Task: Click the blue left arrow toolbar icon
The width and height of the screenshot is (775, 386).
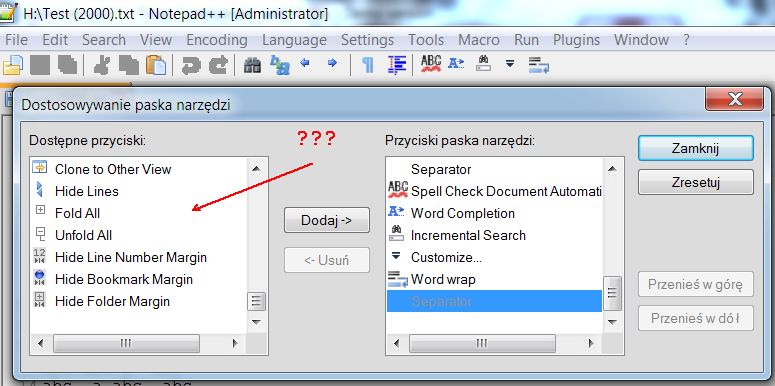Action: coord(305,63)
